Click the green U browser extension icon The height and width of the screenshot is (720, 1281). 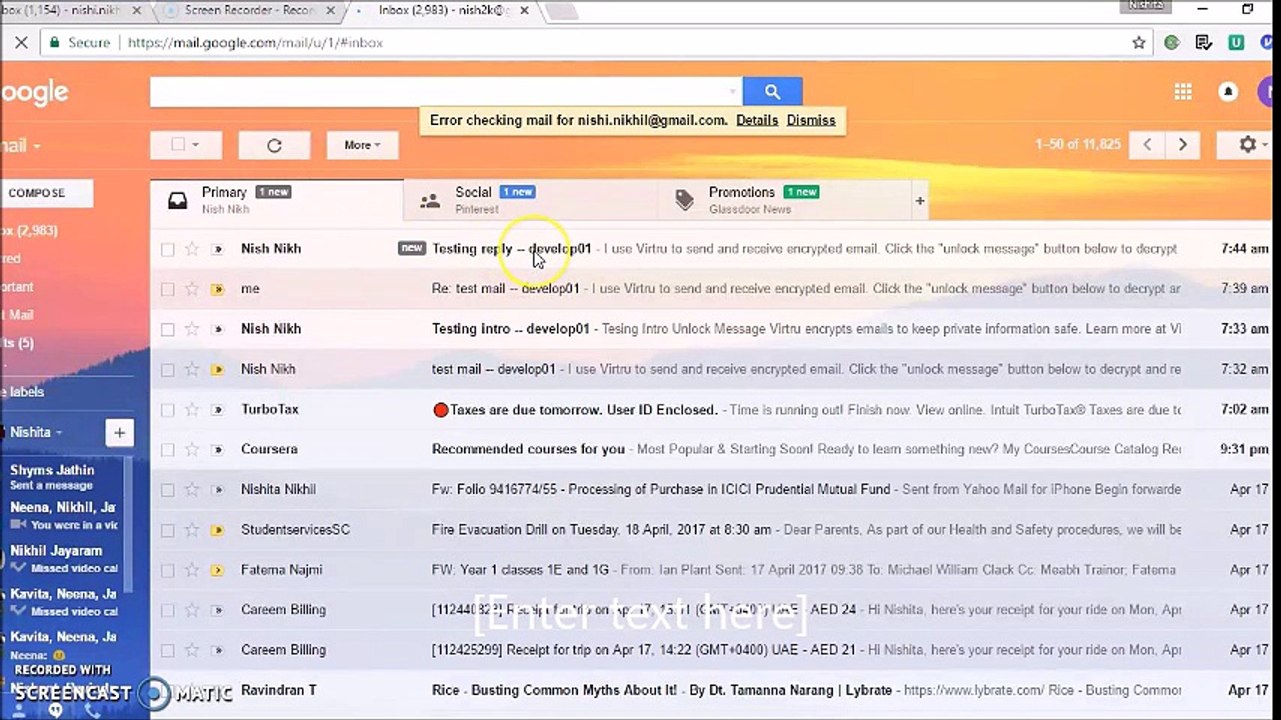(x=1236, y=43)
